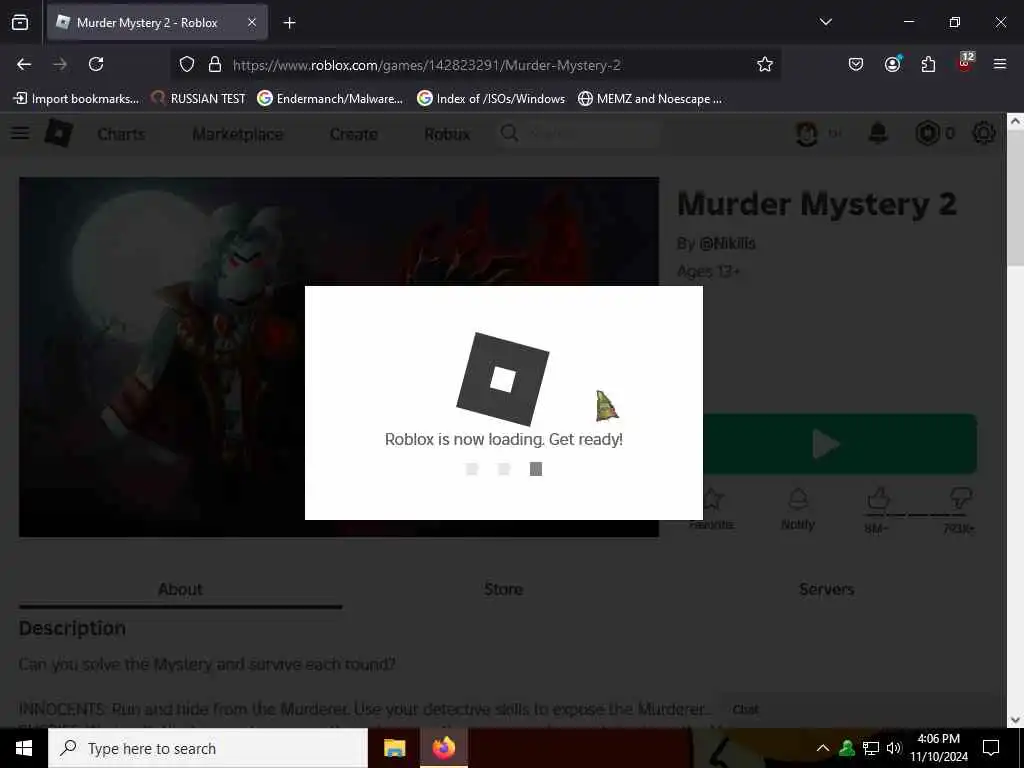Open the Extensions puzzle icon

928,64
